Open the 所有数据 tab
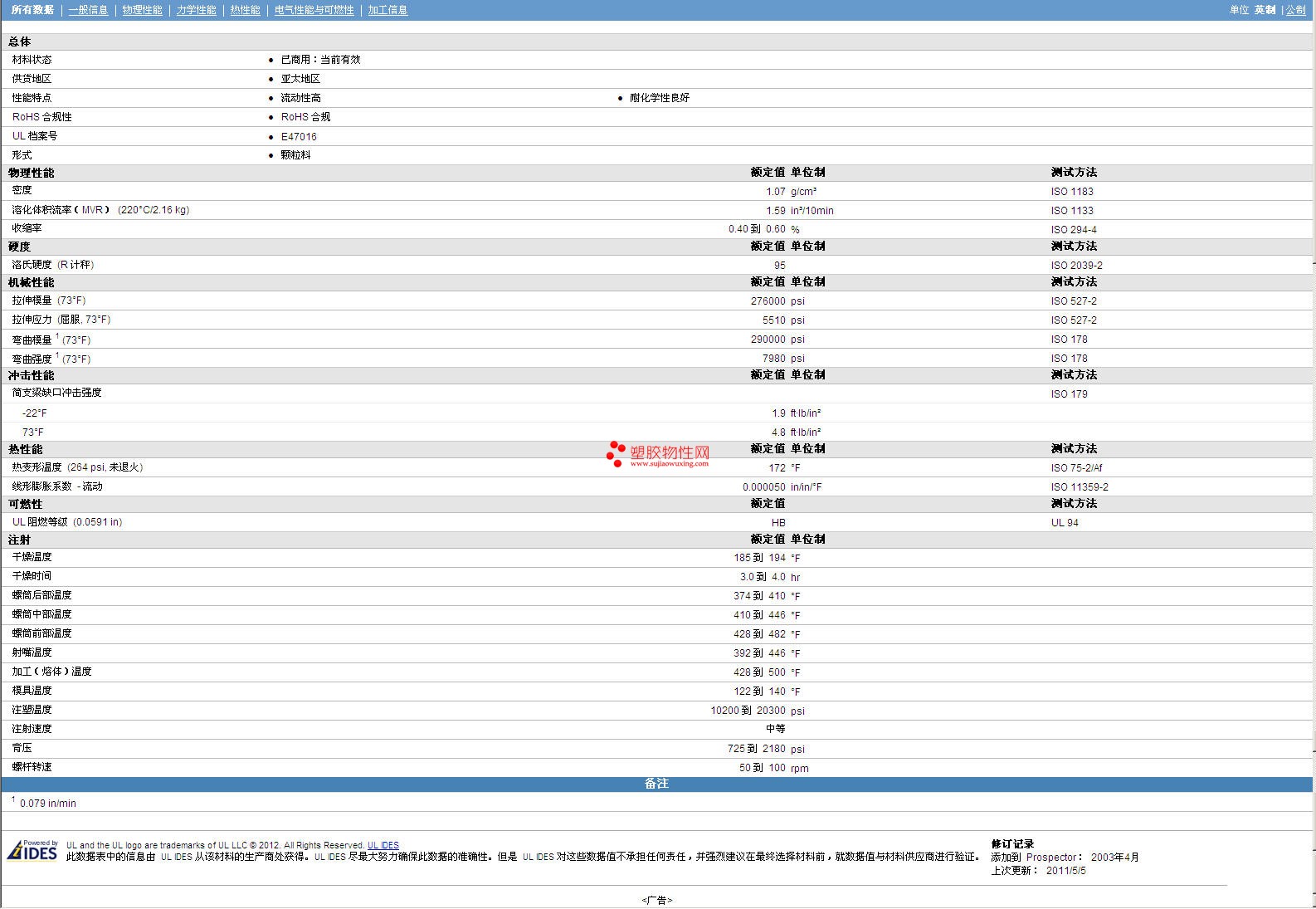Viewport: 1316px width, 909px height. [x=32, y=10]
